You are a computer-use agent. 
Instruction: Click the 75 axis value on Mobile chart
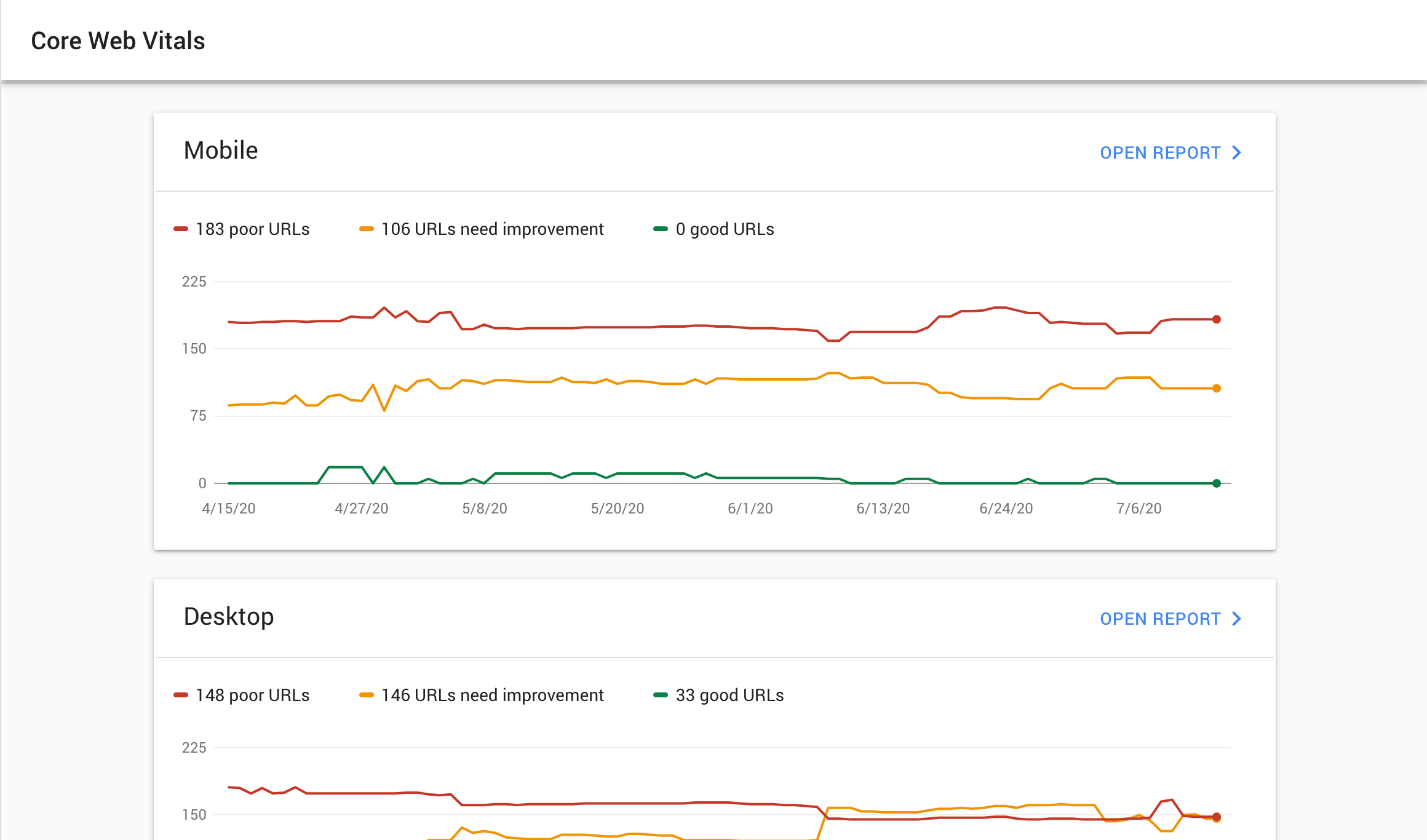click(198, 416)
